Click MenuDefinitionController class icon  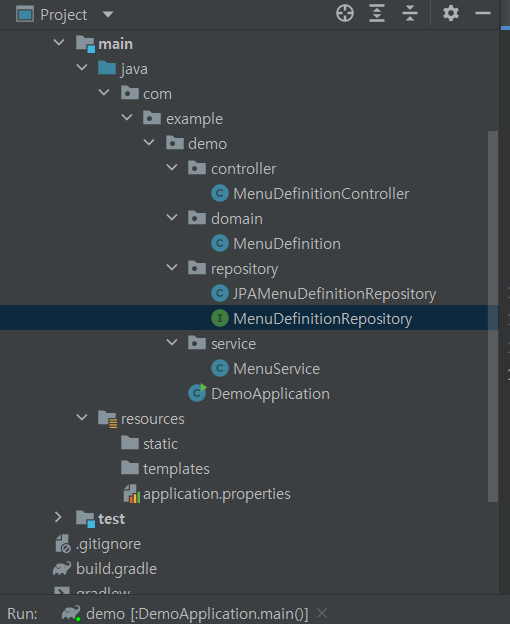click(x=220, y=193)
